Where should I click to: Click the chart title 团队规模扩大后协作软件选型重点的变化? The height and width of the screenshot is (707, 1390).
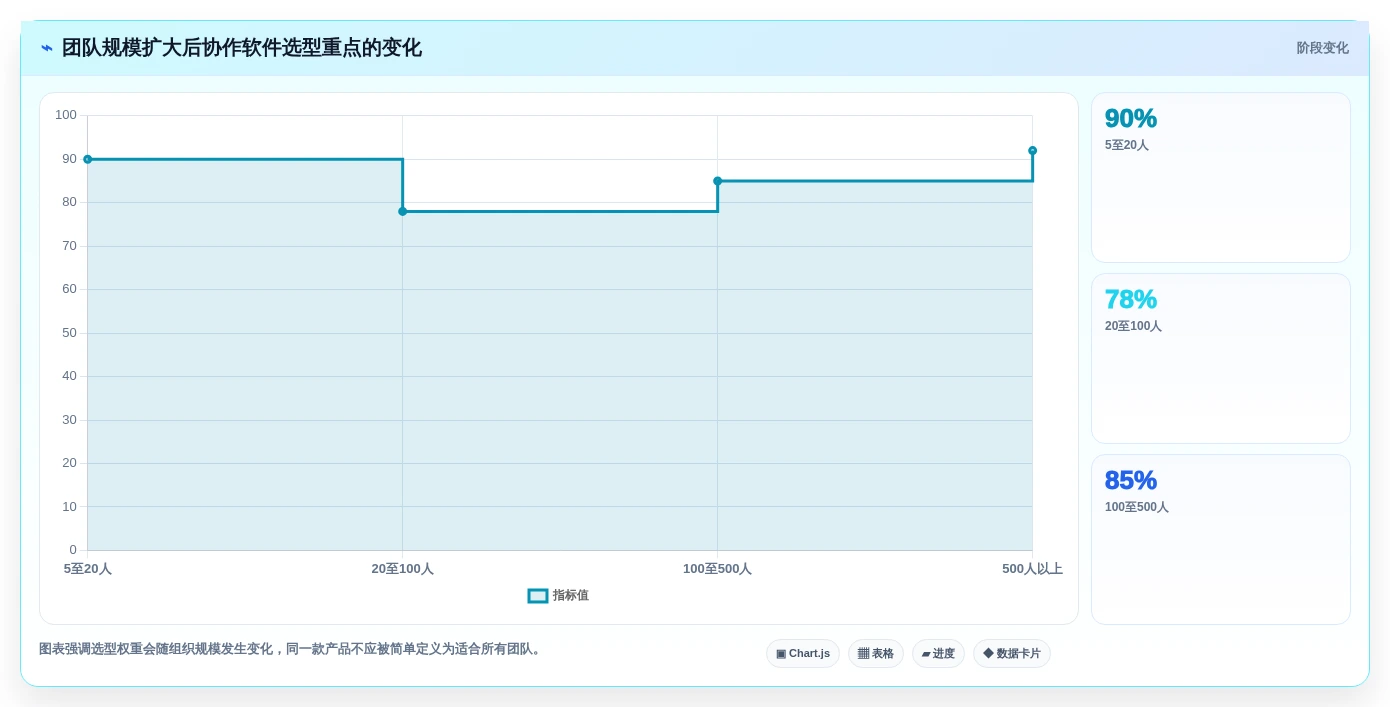[242, 48]
